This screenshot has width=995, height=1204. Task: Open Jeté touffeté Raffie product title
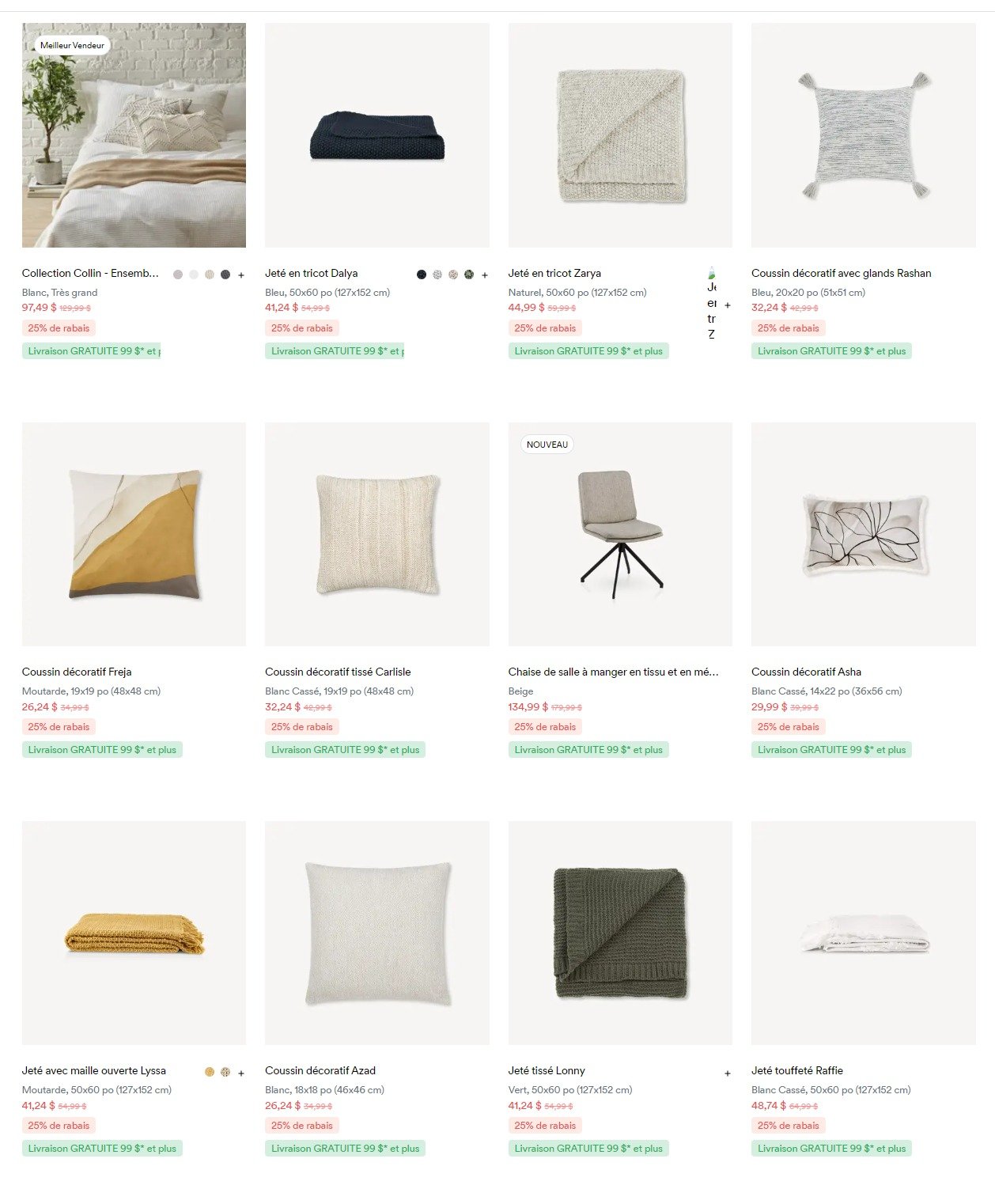coord(797,1070)
